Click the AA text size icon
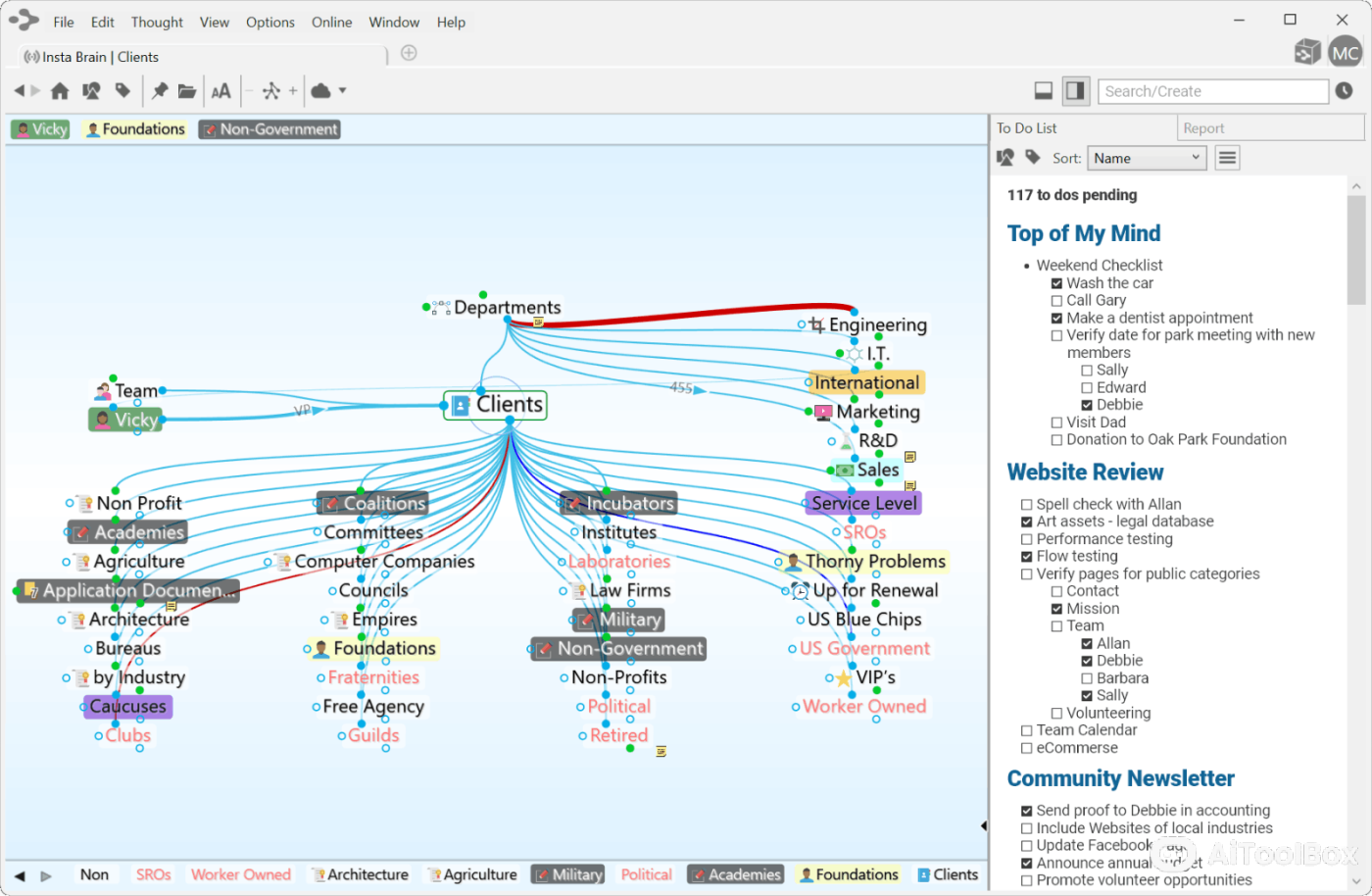 (x=221, y=91)
